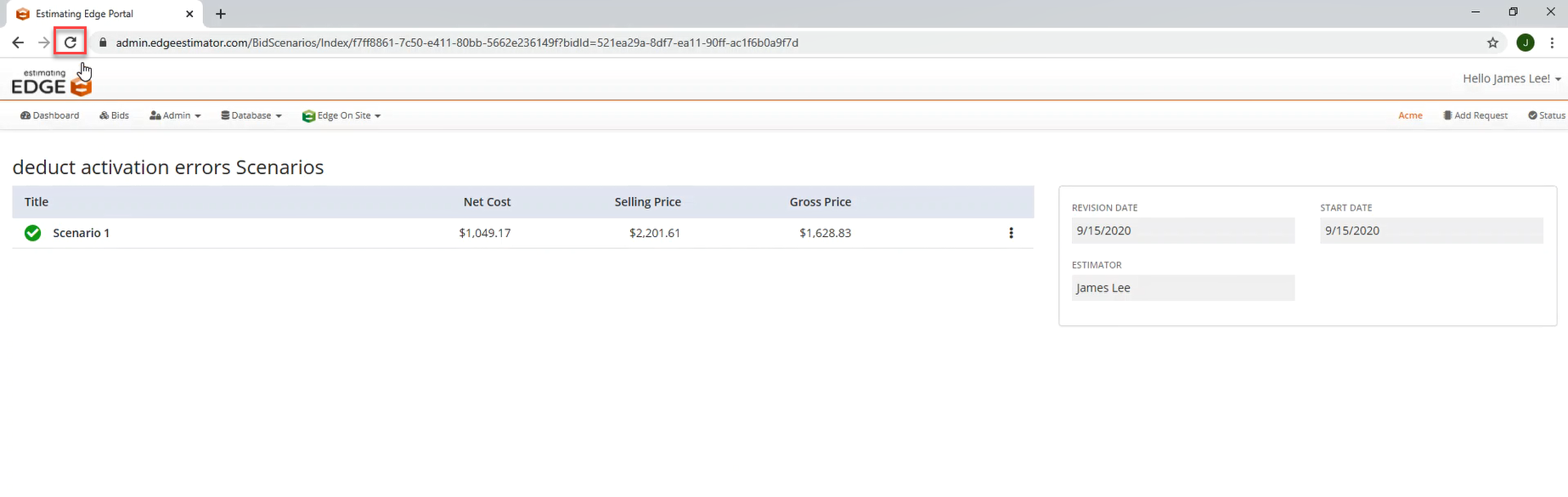Click the Add Request link
Image resolution: width=1568 pixels, height=497 pixels.
pyautogui.click(x=1475, y=116)
